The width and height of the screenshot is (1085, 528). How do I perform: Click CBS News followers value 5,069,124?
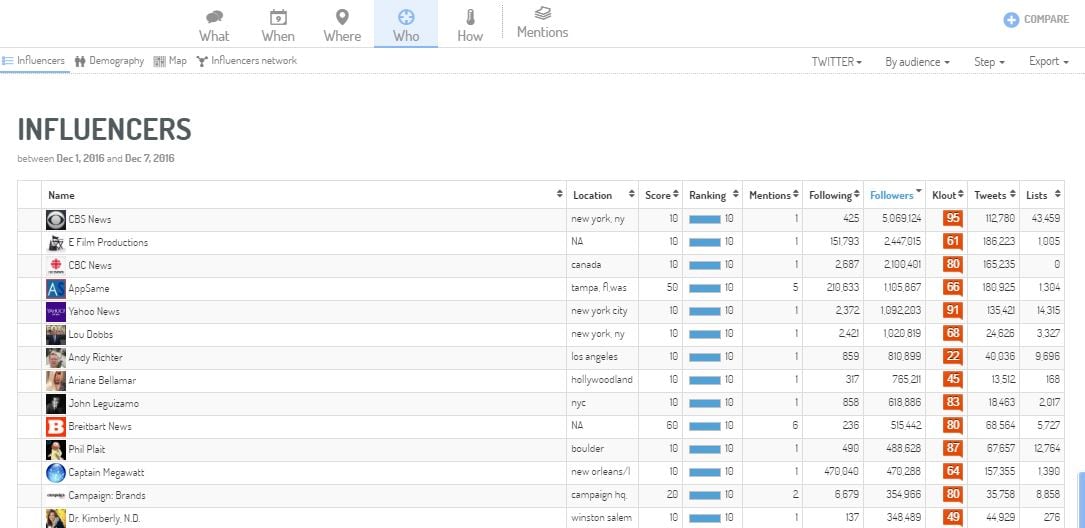[x=901, y=219]
